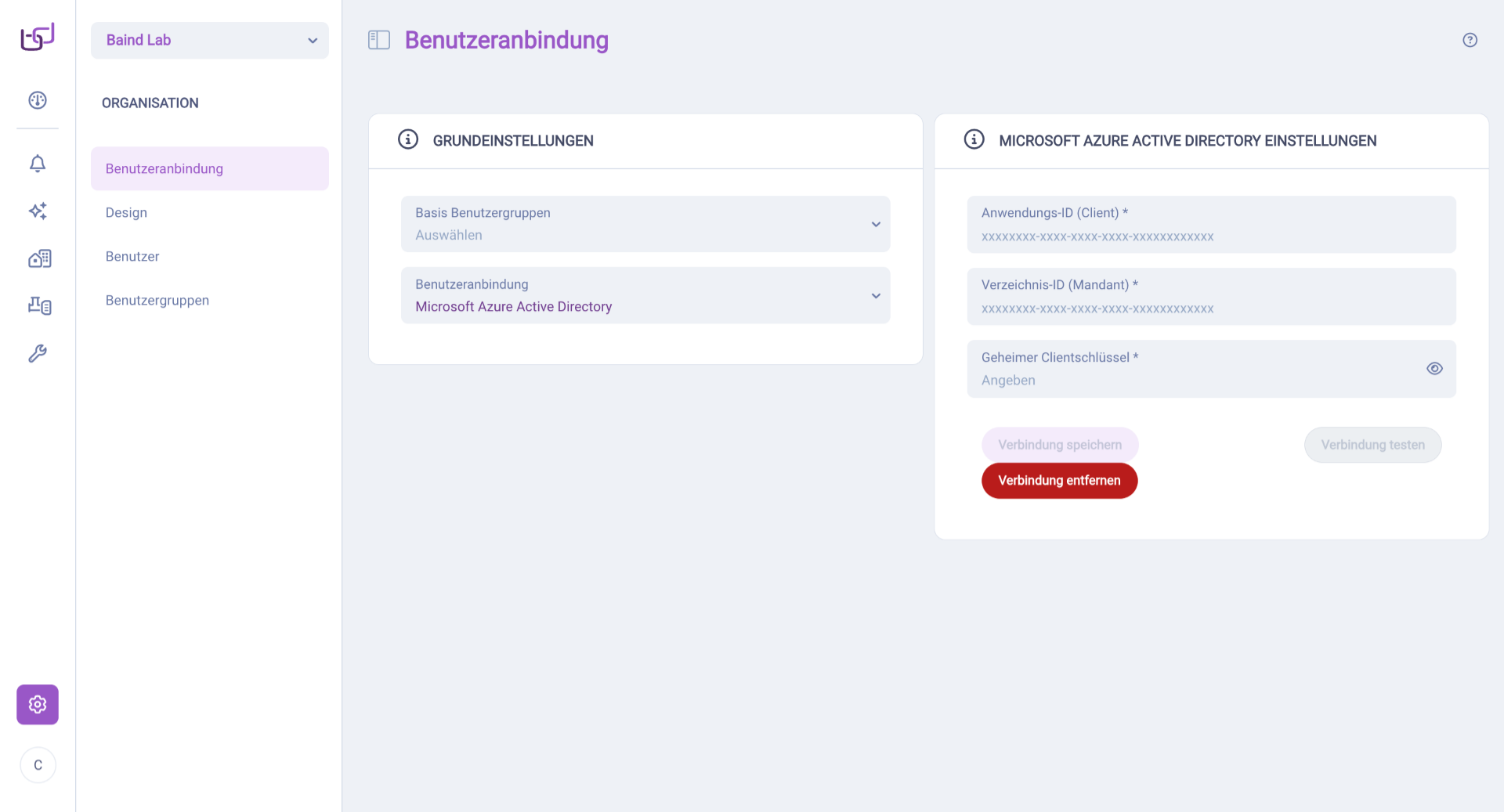The image size is (1504, 812).
Task: Click the Verbindung entfernen button
Action: pos(1059,480)
